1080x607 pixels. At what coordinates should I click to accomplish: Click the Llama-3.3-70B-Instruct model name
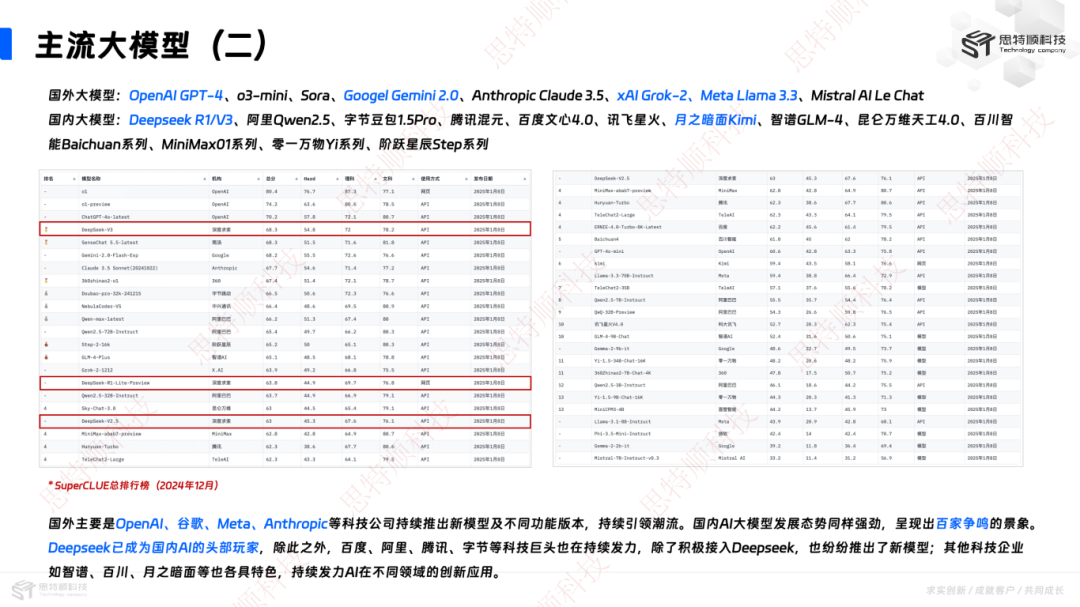(x=623, y=276)
